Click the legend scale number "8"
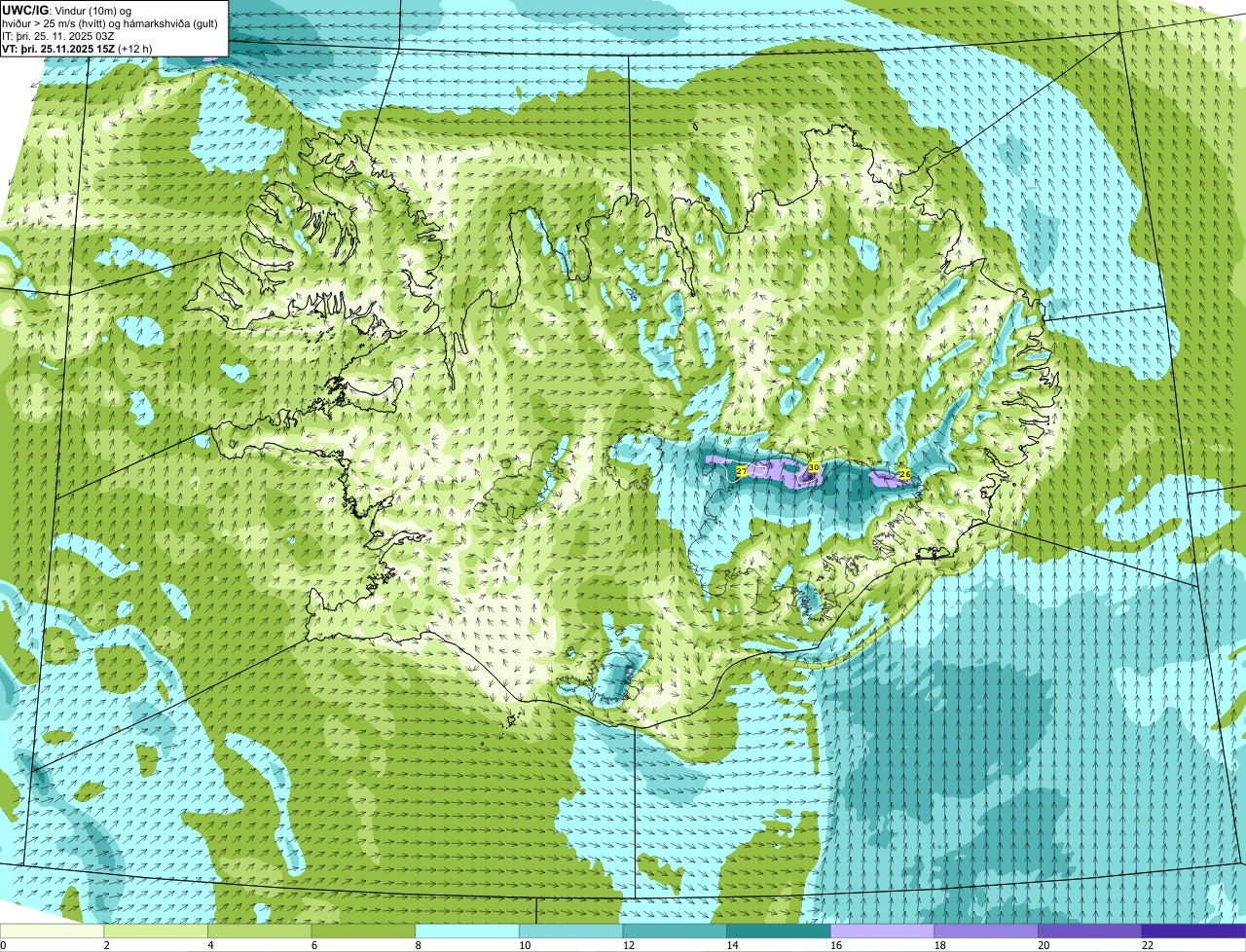Viewport: 1246px width, 952px height. click(418, 945)
